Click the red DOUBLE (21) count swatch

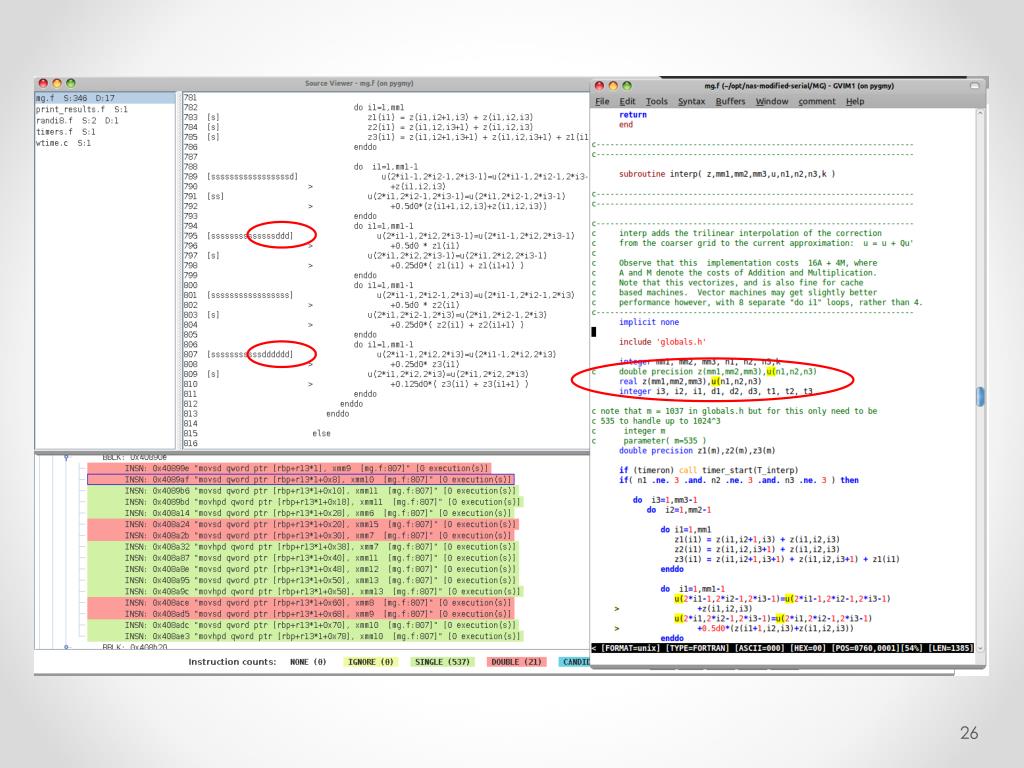pos(516,662)
